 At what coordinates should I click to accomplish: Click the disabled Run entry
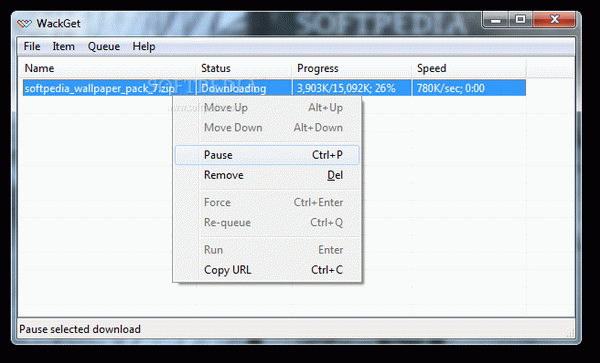click(x=267, y=250)
